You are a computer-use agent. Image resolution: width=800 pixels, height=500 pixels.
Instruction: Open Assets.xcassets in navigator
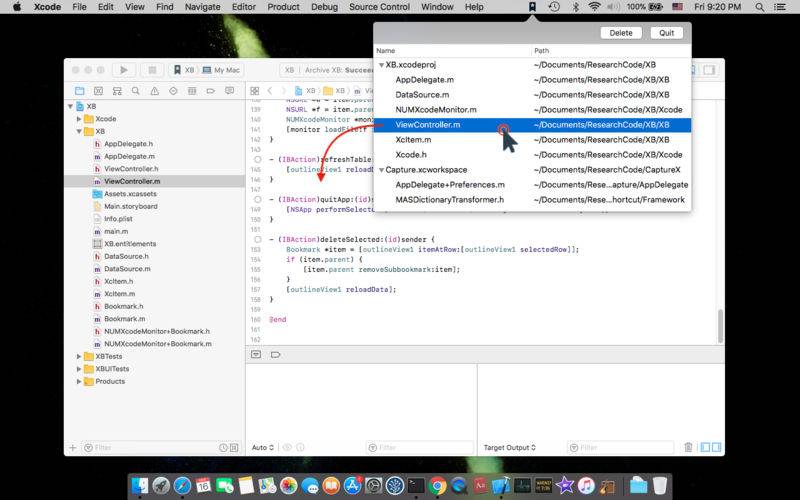130,194
